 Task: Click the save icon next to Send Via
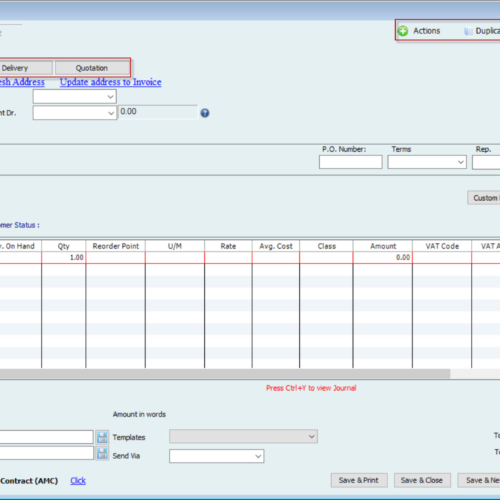click(x=102, y=454)
